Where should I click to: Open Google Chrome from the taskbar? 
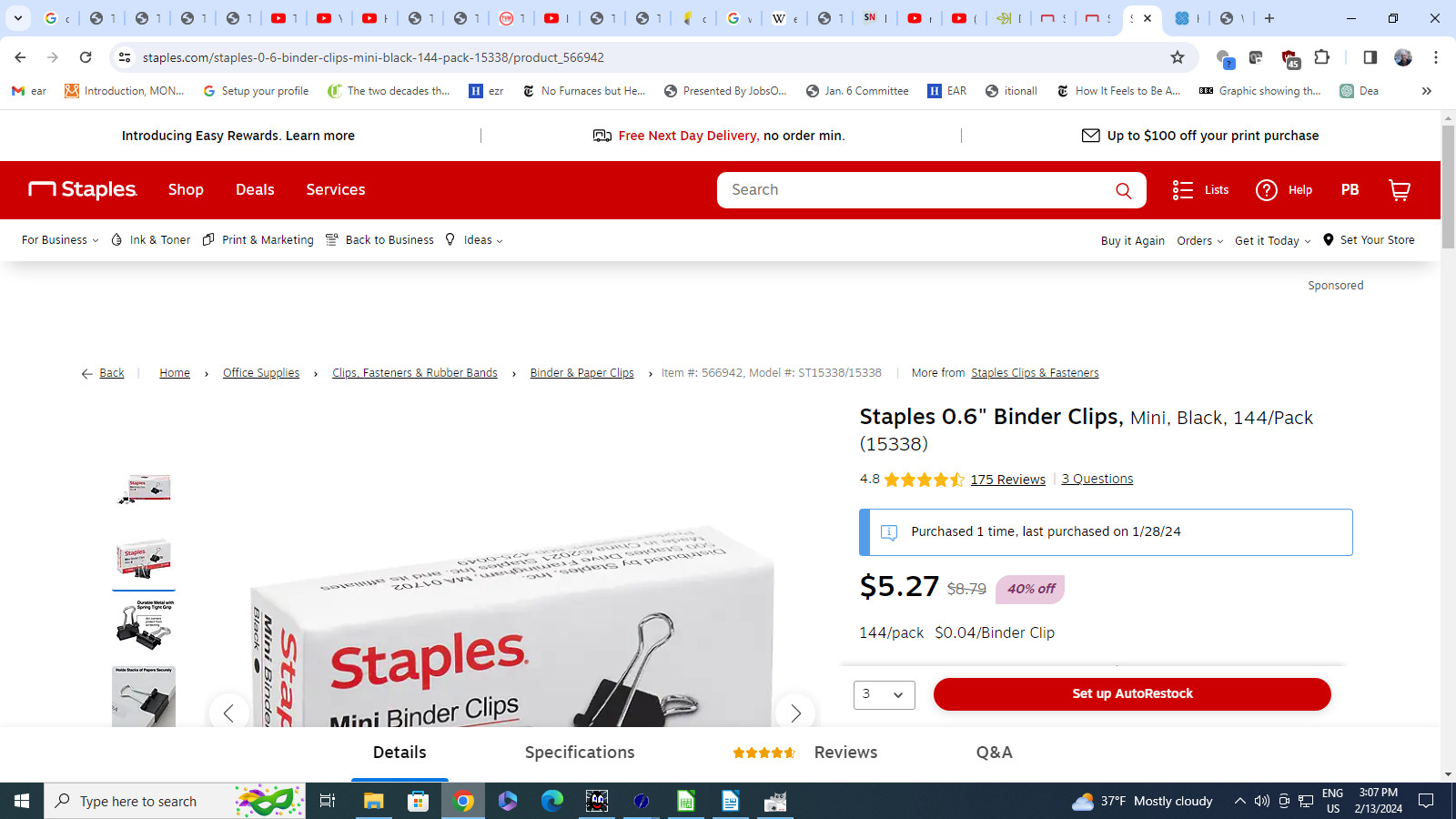point(463,801)
